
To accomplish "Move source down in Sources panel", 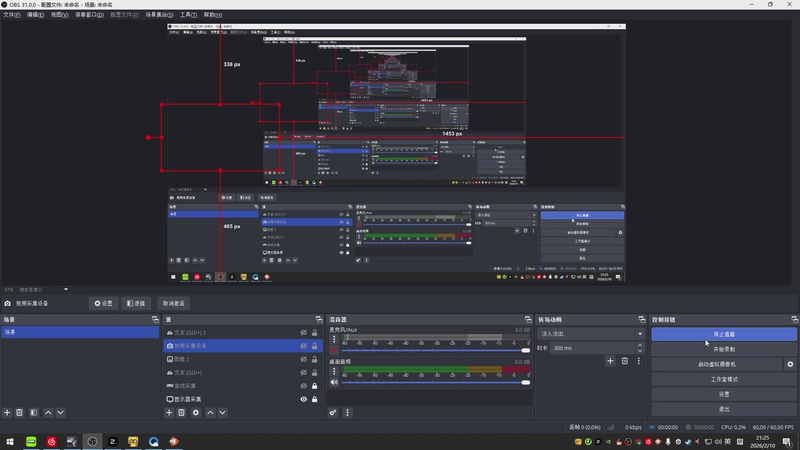I will (x=222, y=412).
